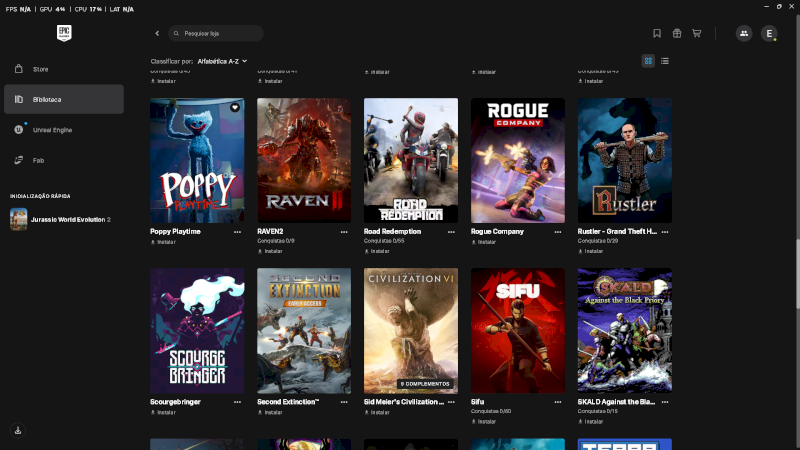
Task: Open the Fab section
Action: (x=64, y=160)
